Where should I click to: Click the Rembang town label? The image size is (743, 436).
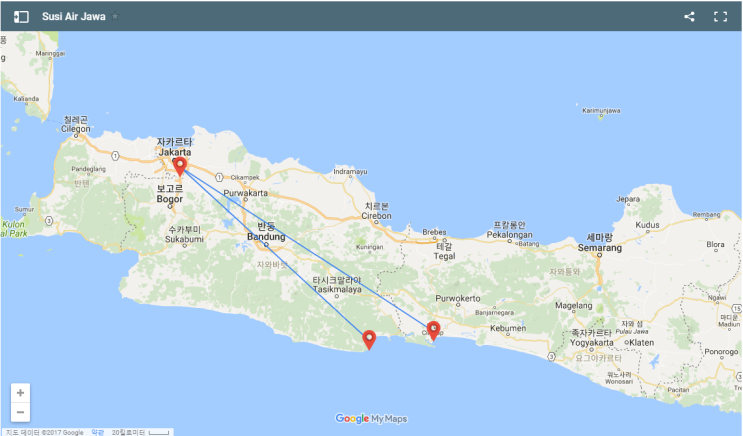(x=706, y=215)
